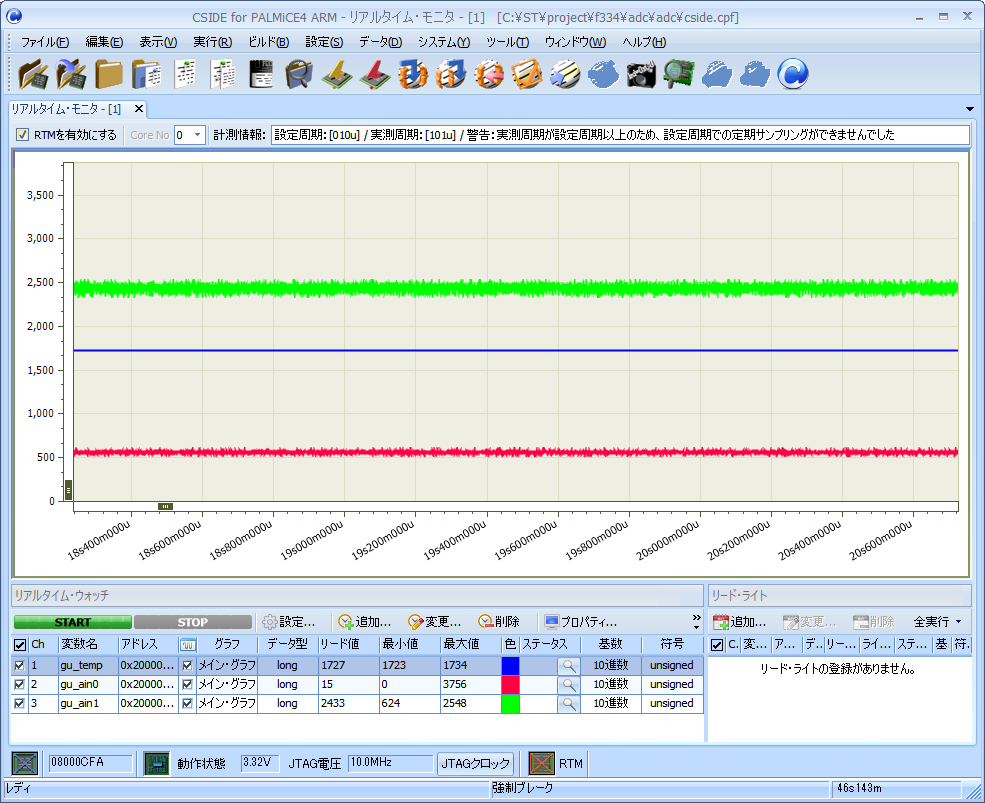This screenshot has height=803, width=985.
Task: Open the tab list dropdown arrow at right
Action: [970, 109]
